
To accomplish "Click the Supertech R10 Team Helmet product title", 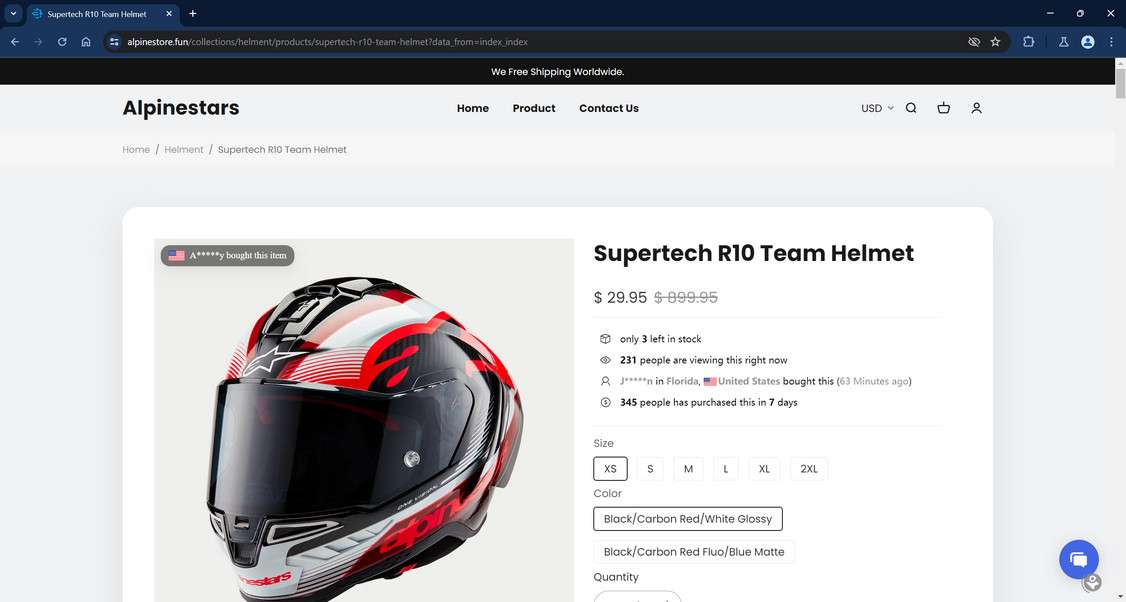I will pos(754,253).
